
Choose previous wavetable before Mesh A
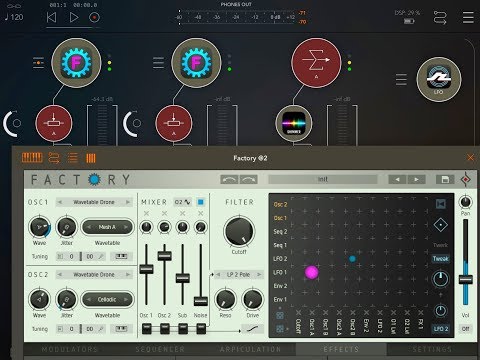click(89, 227)
